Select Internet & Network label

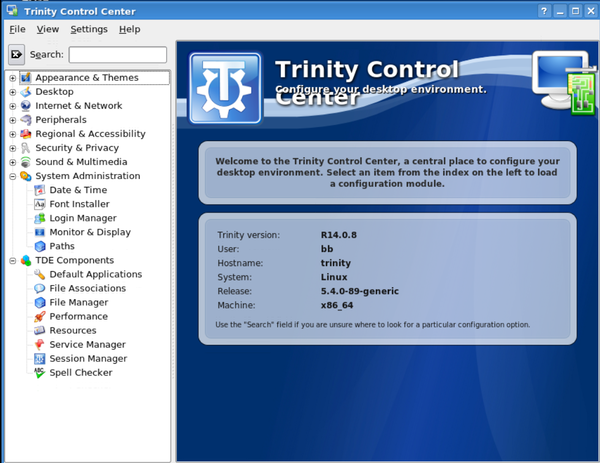point(79,106)
